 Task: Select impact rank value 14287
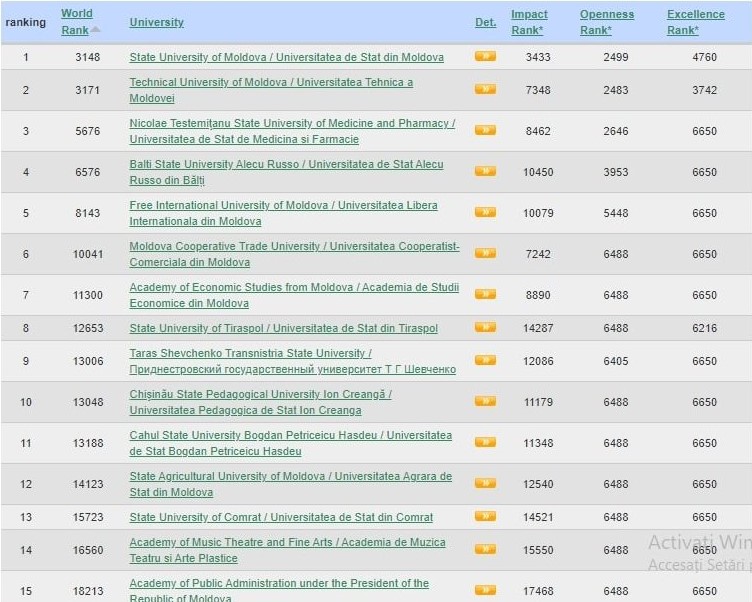point(538,328)
